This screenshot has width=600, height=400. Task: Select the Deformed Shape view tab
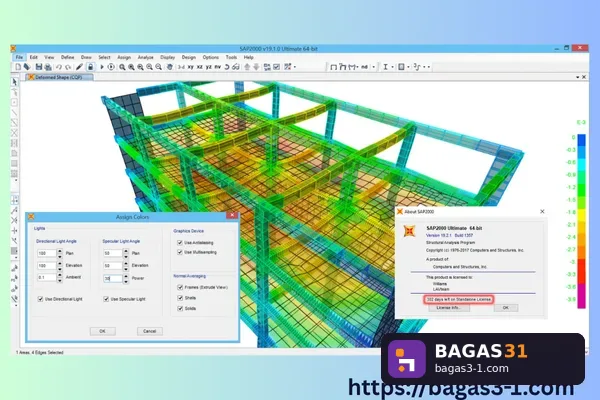tap(59, 77)
